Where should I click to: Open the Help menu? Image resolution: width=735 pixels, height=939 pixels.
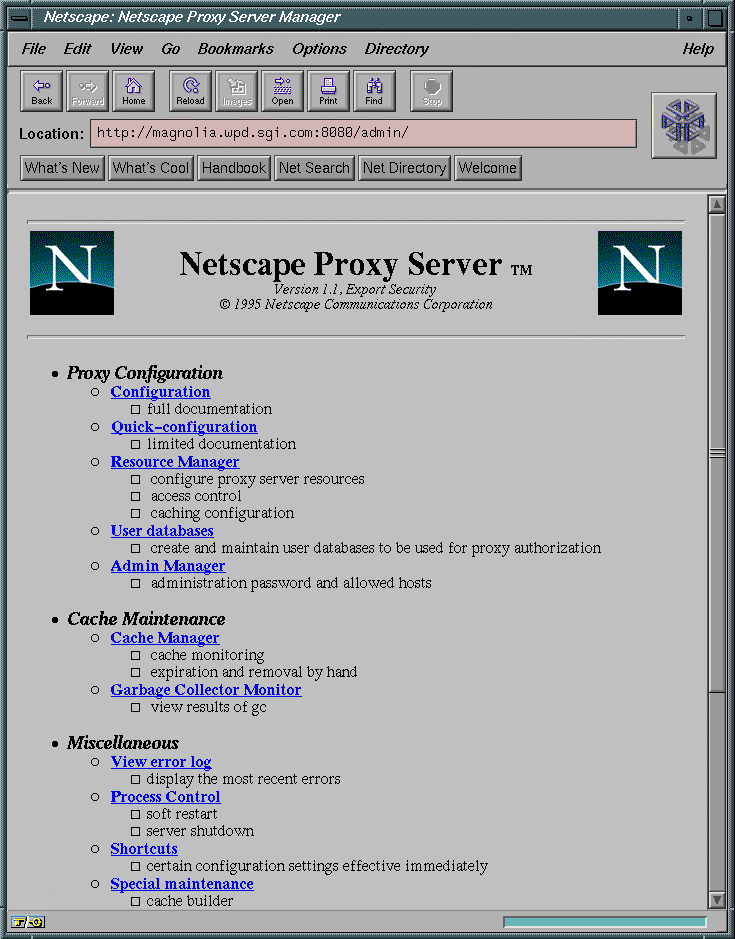(x=698, y=49)
